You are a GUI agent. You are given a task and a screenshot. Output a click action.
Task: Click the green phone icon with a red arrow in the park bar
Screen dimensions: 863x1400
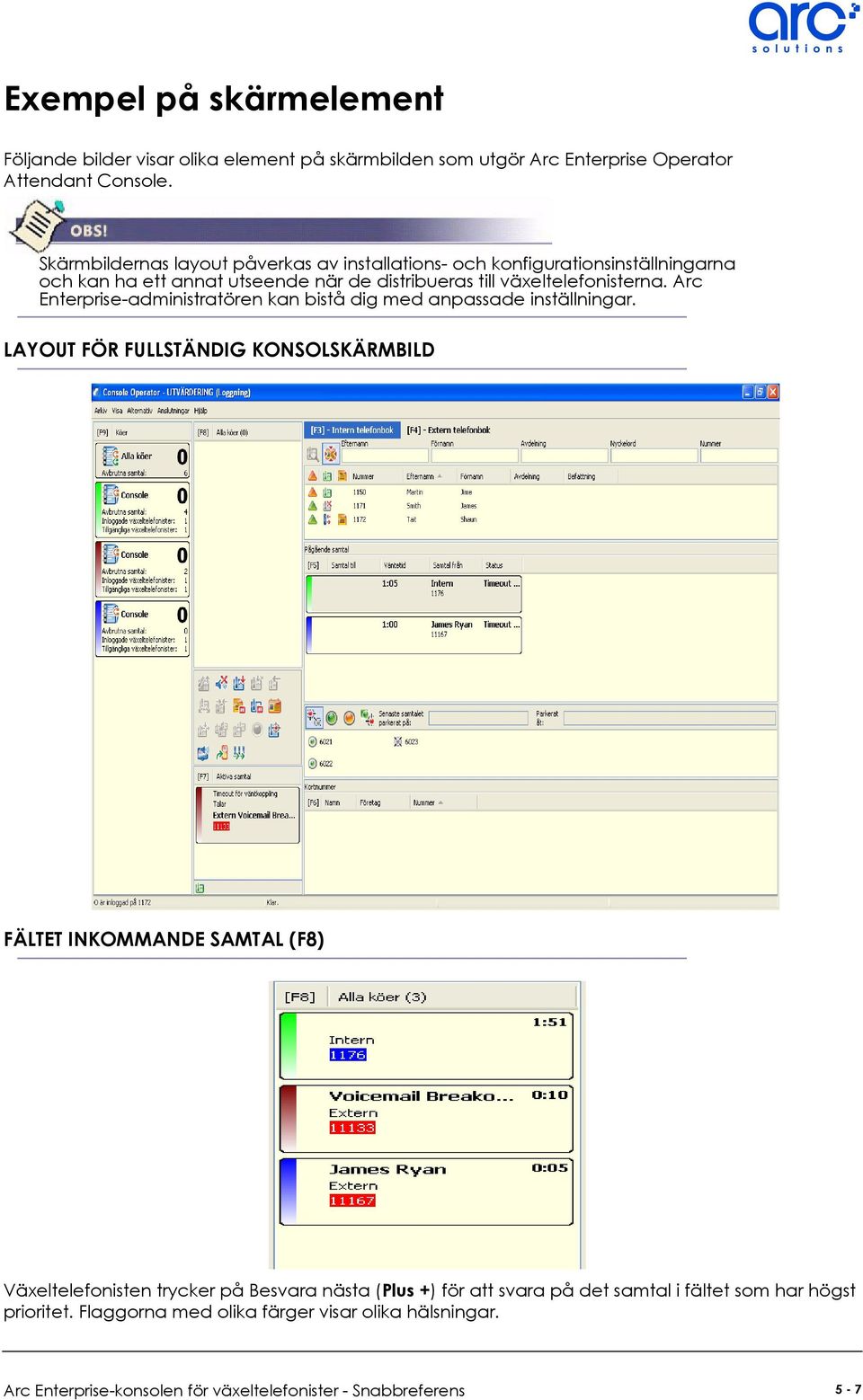(367, 717)
